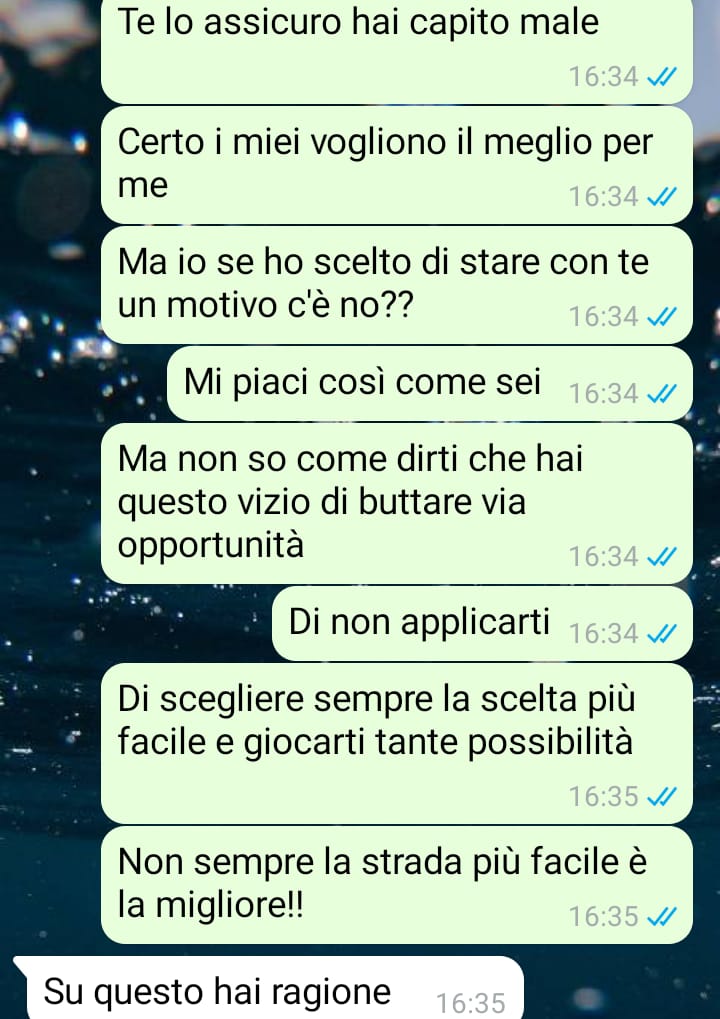This screenshot has height=1019, width=720.
Task: Select the 'Ma non so come dirti' message
Action: [x=396, y=504]
